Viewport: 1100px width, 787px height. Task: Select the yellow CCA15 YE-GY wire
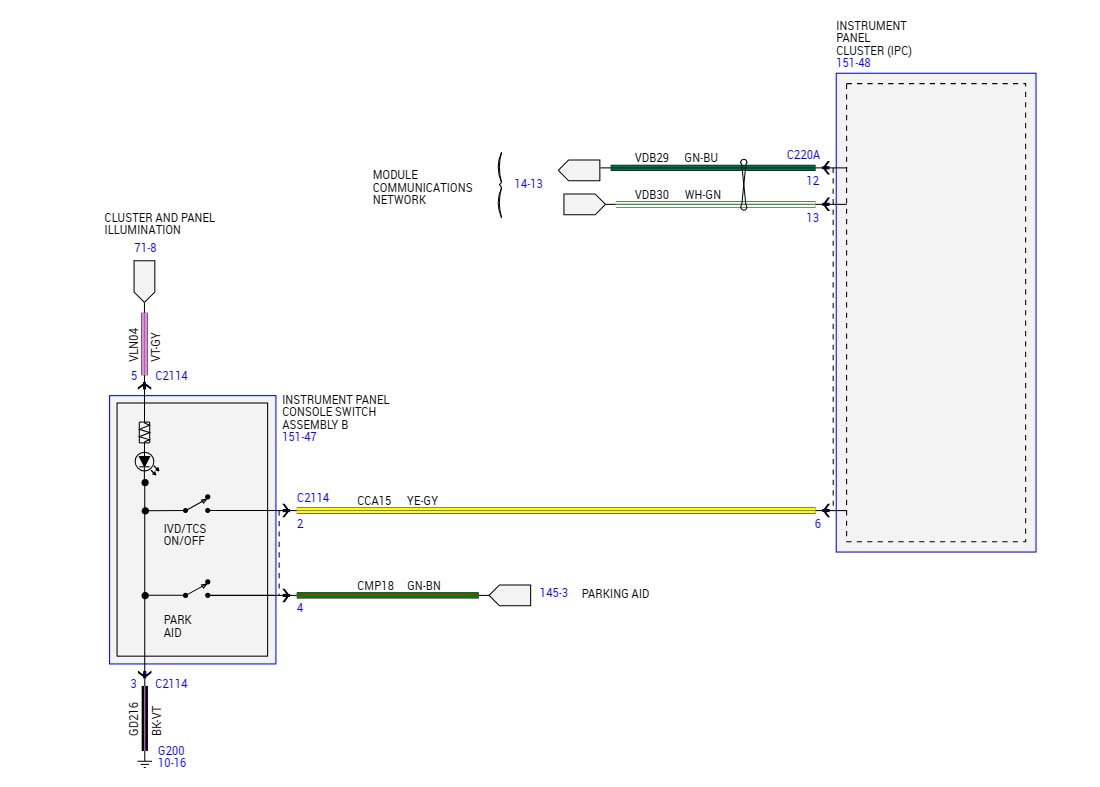[x=555, y=510]
